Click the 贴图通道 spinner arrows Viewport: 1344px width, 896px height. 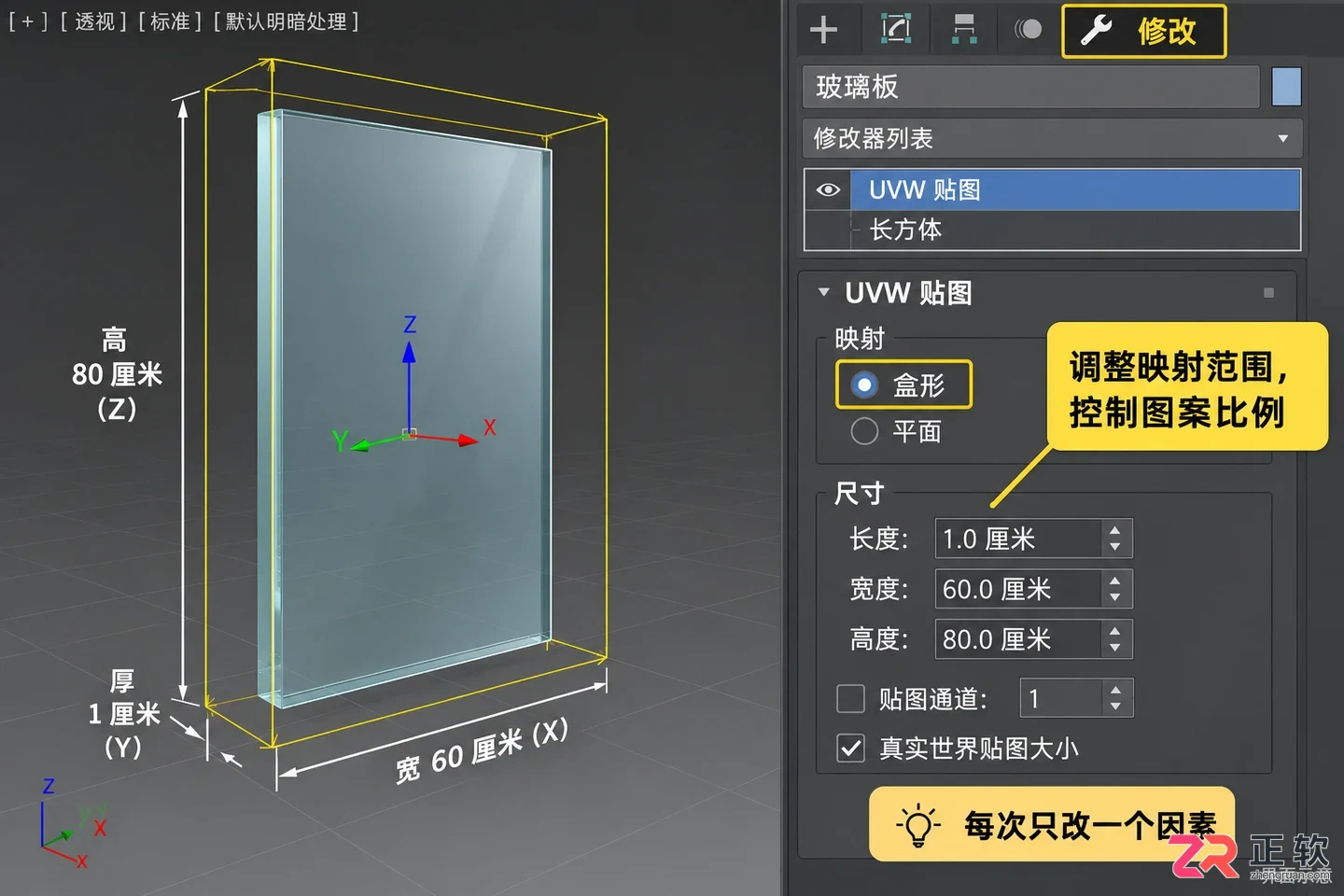pos(1116,698)
